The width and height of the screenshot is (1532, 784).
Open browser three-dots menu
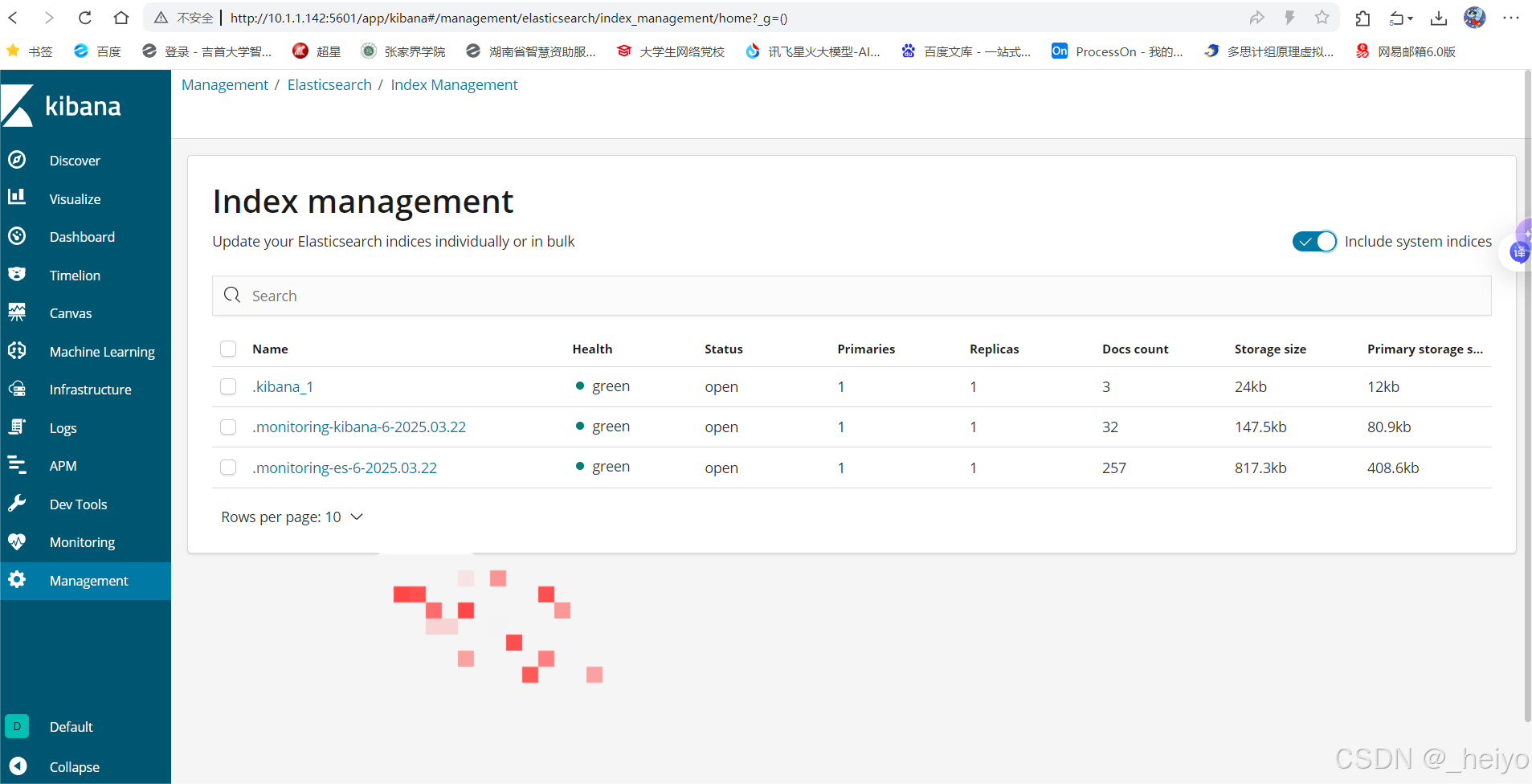[1511, 18]
